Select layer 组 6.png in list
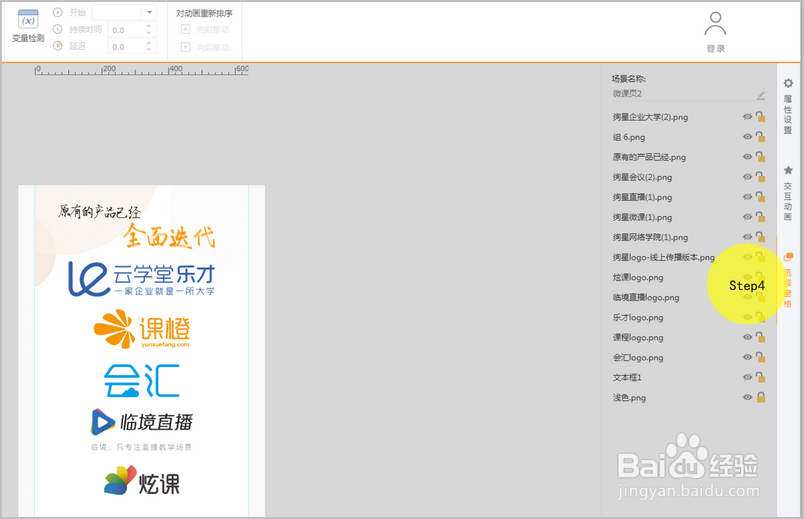The image size is (804, 519). click(629, 137)
